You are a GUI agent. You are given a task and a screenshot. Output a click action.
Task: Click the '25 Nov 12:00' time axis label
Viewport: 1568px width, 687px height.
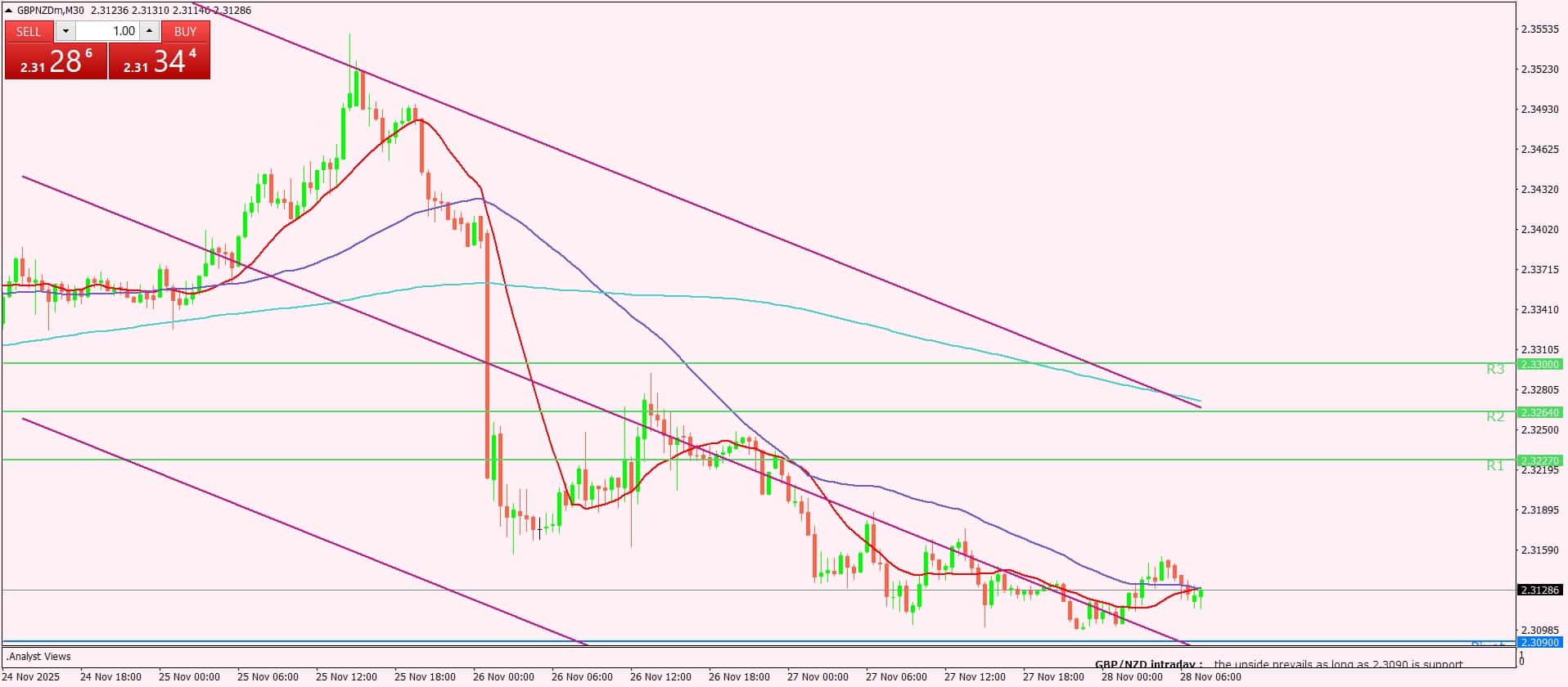point(346,677)
